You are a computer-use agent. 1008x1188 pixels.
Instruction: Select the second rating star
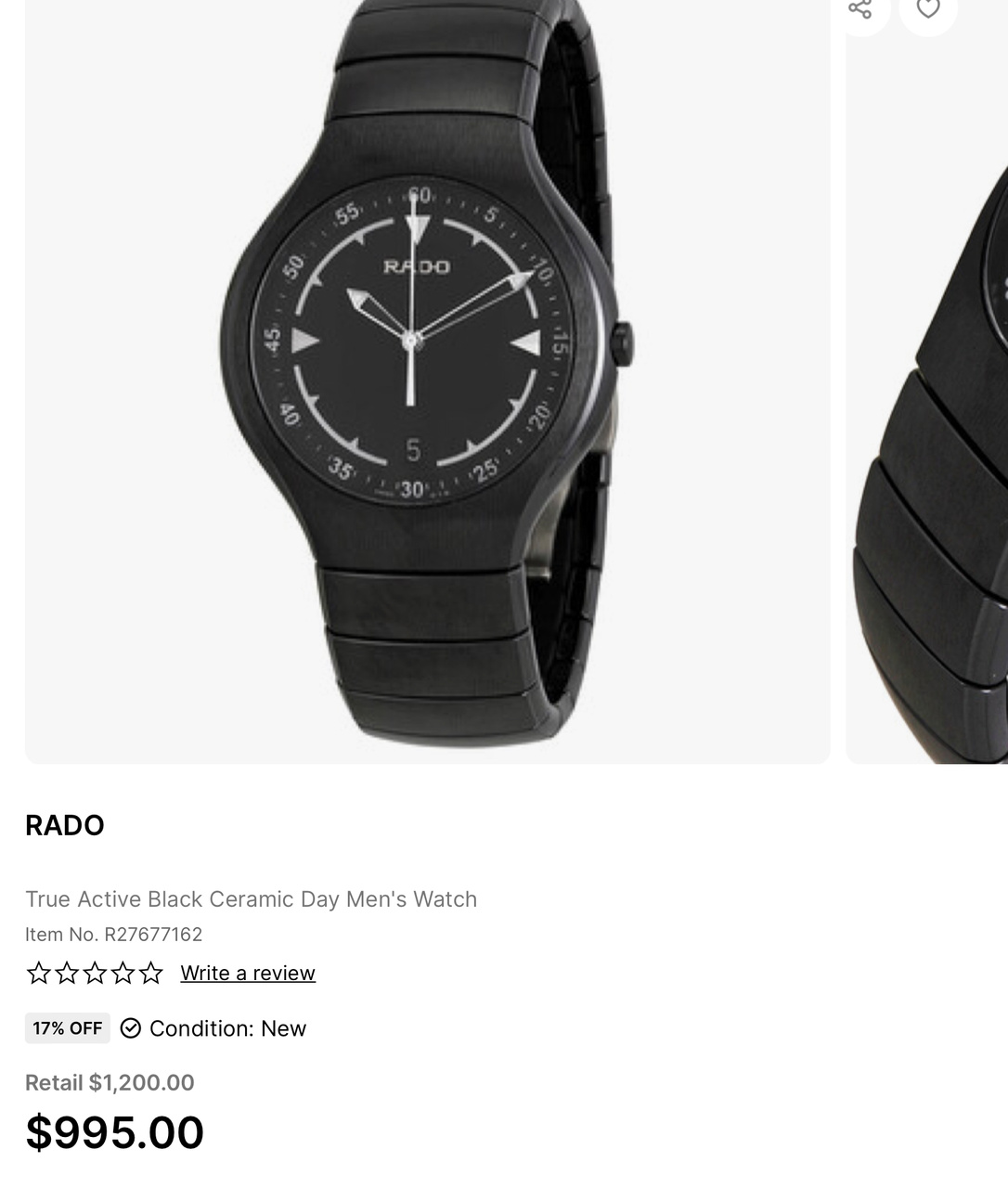[67, 973]
